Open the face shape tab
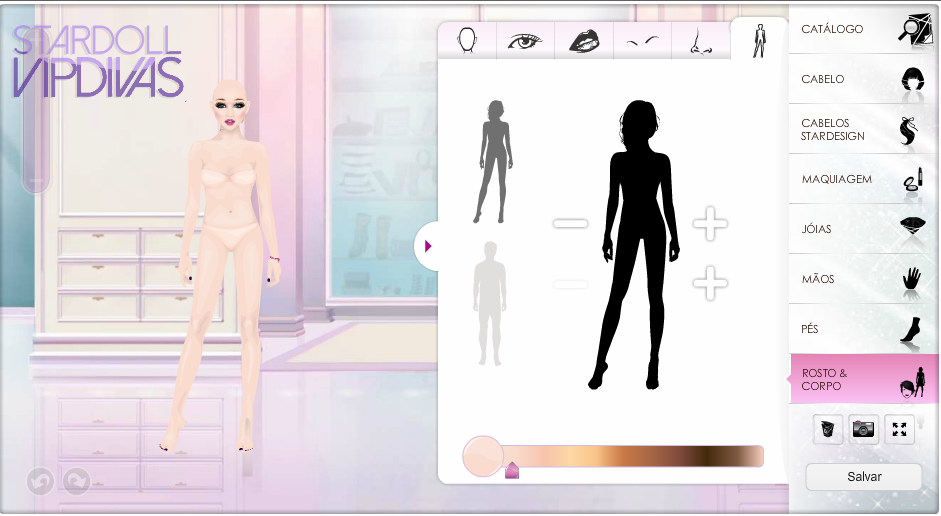Image resolution: width=941 pixels, height=516 pixels. click(467, 41)
